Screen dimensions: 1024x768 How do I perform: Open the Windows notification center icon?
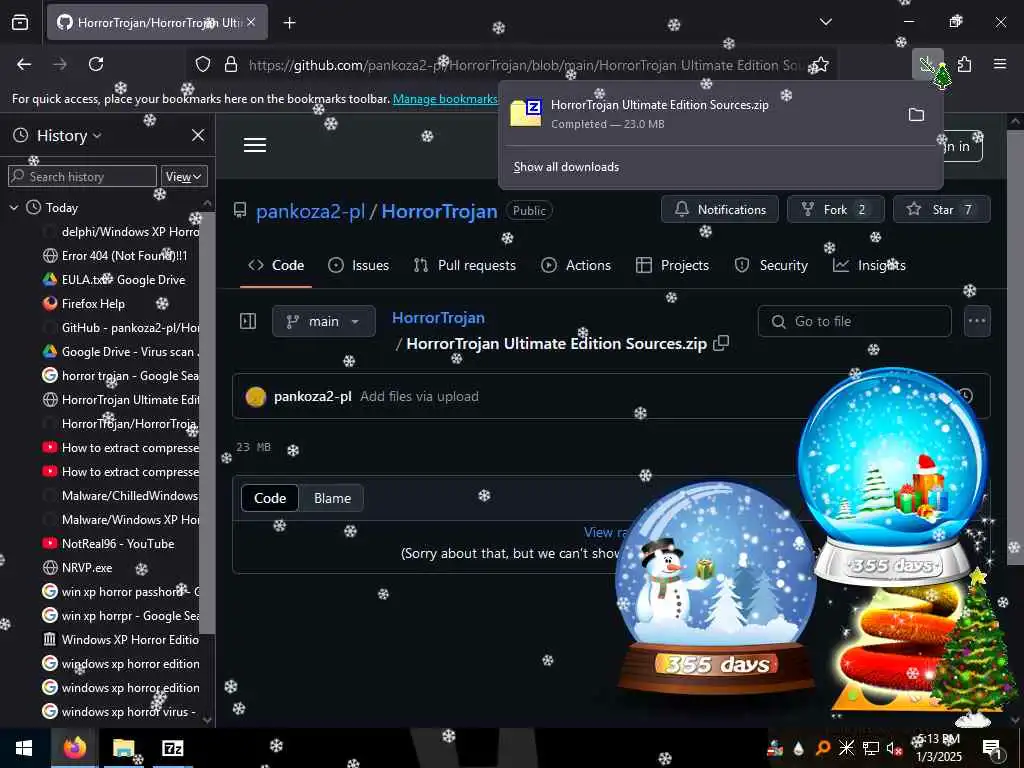point(993,749)
